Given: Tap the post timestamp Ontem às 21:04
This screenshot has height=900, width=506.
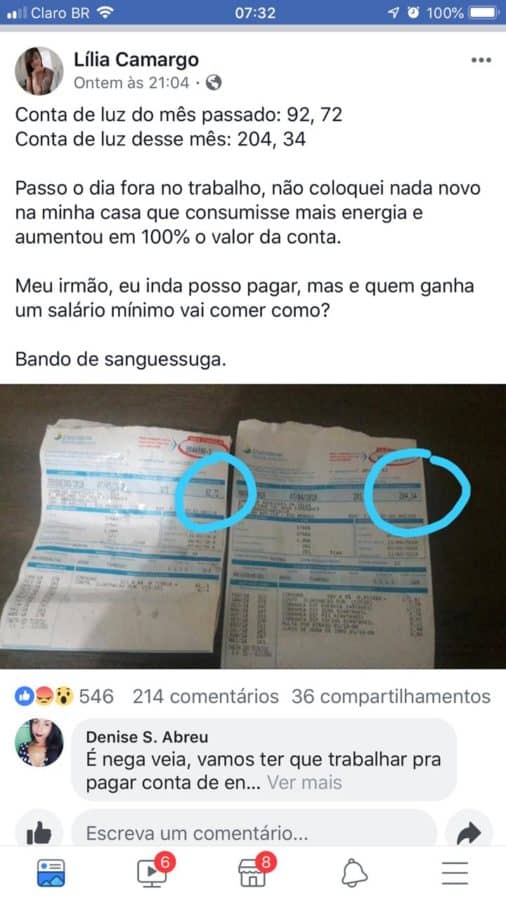Looking at the screenshot, I should click(x=131, y=83).
